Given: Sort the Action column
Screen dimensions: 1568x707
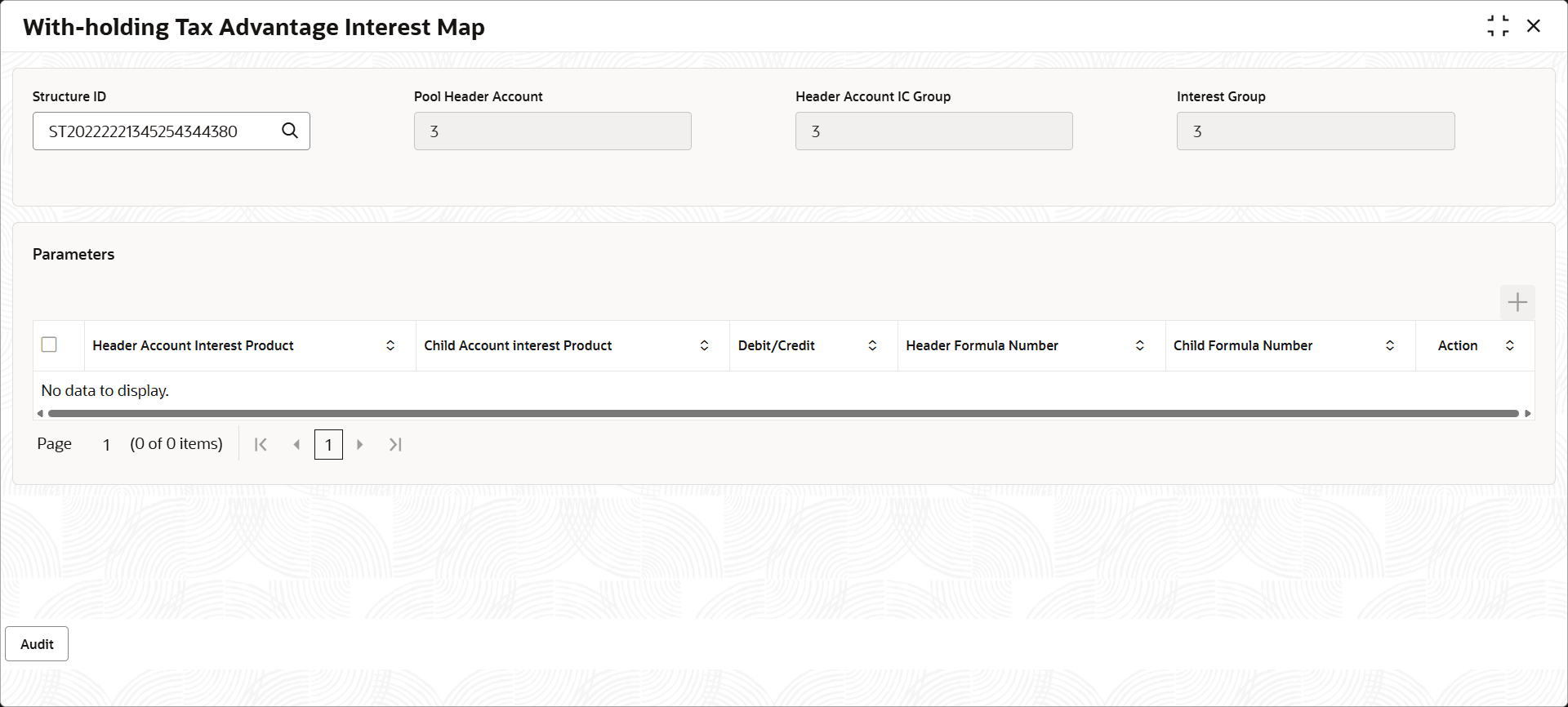Looking at the screenshot, I should pos(1510,345).
